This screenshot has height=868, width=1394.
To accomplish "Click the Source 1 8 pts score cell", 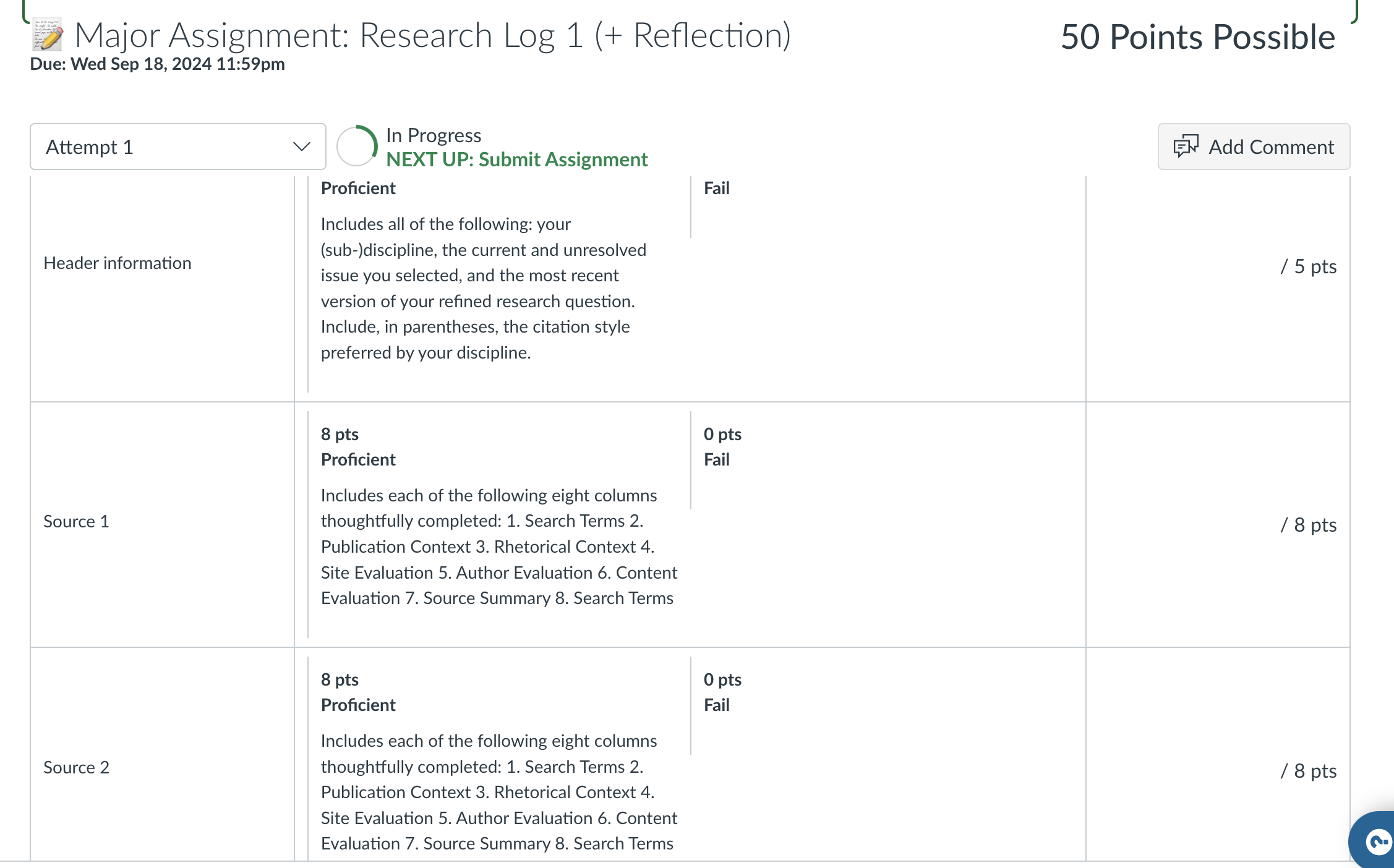I will (x=1218, y=525).
